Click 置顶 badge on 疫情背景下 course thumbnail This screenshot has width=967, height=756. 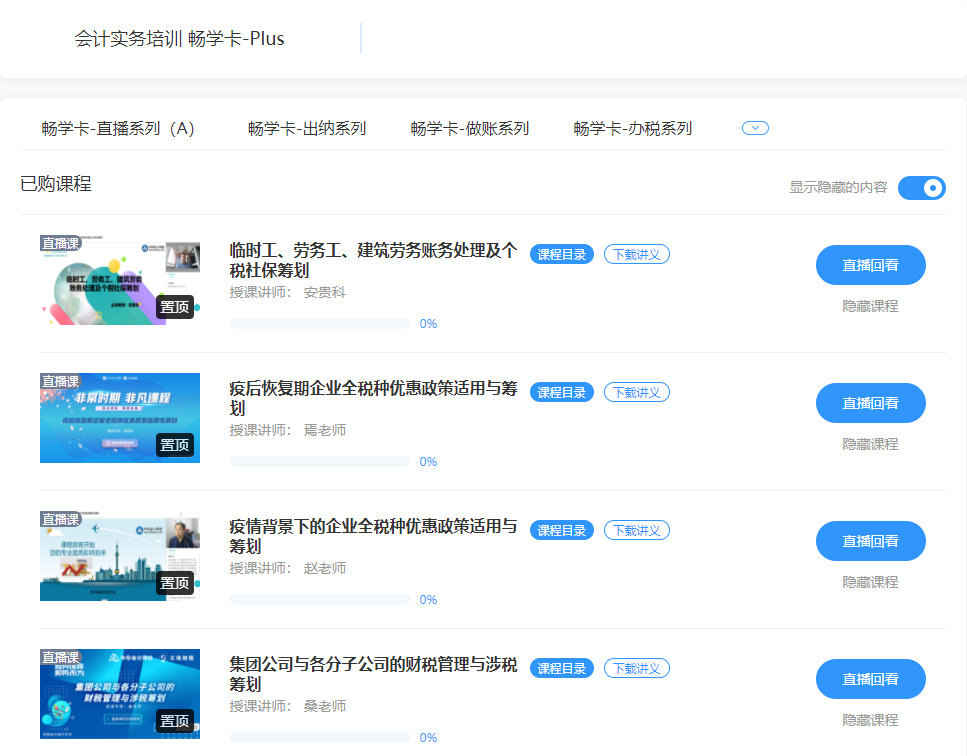click(x=175, y=583)
